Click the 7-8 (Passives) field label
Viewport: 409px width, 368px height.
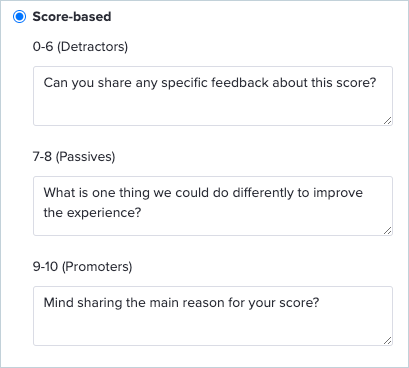click(74, 157)
